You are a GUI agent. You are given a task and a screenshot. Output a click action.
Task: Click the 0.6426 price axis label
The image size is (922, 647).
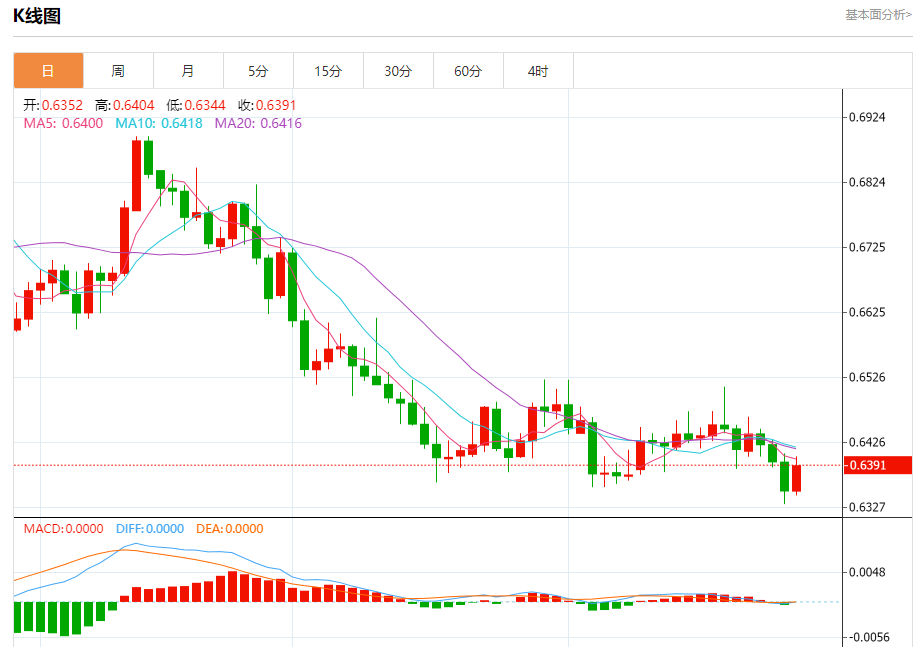867,442
